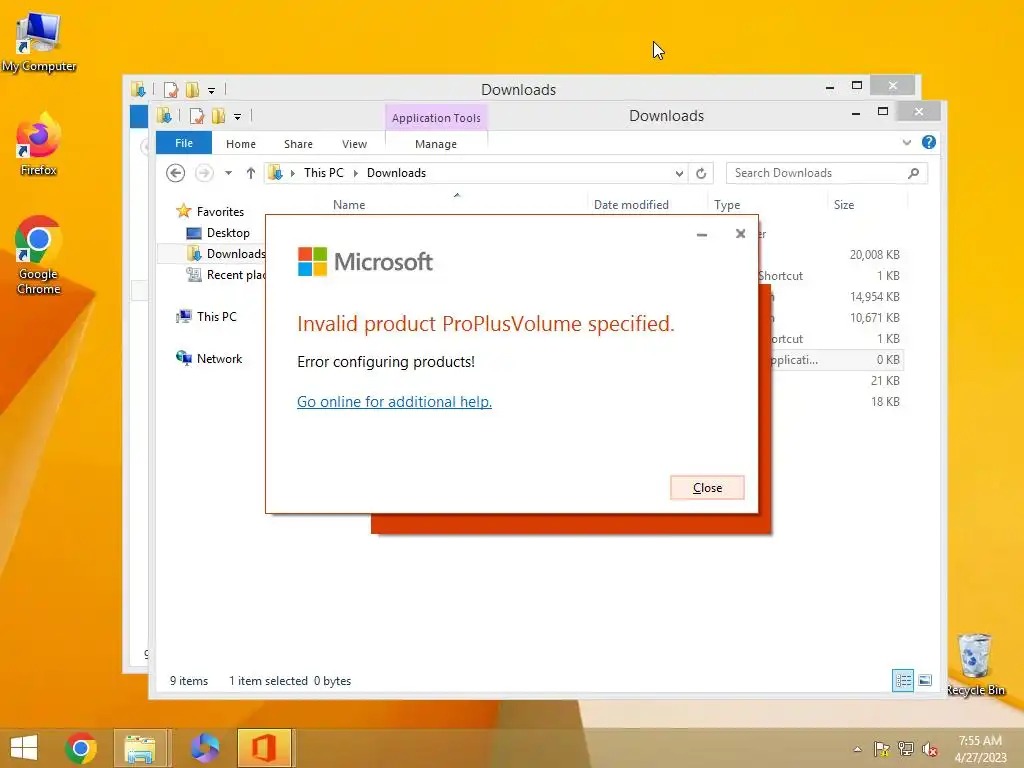Open Chrome from the taskbar
1024x768 pixels.
pyautogui.click(x=81, y=748)
